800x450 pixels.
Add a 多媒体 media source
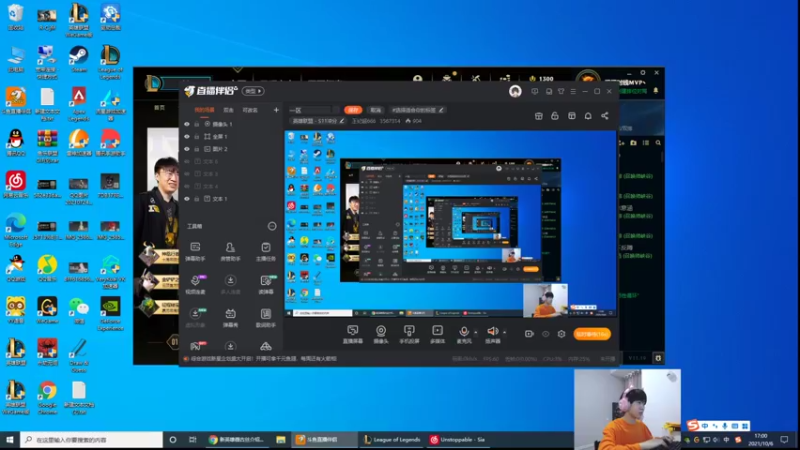(437, 334)
